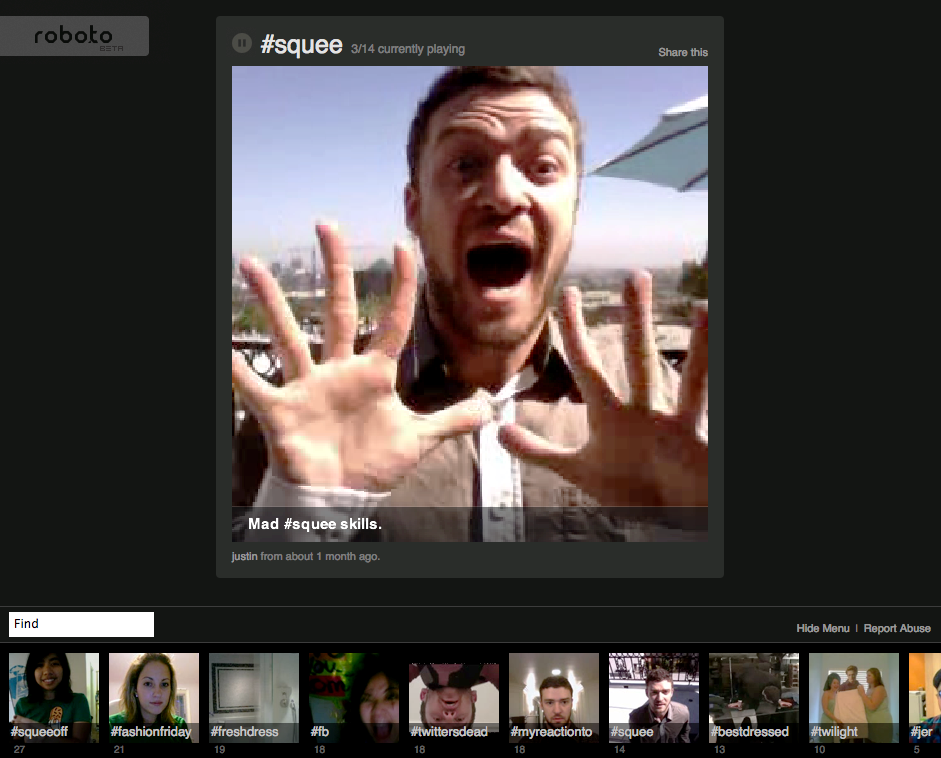The height and width of the screenshot is (758, 941).
Task: Collapse the thumbnail bar with Hide Menu
Action: [822, 628]
